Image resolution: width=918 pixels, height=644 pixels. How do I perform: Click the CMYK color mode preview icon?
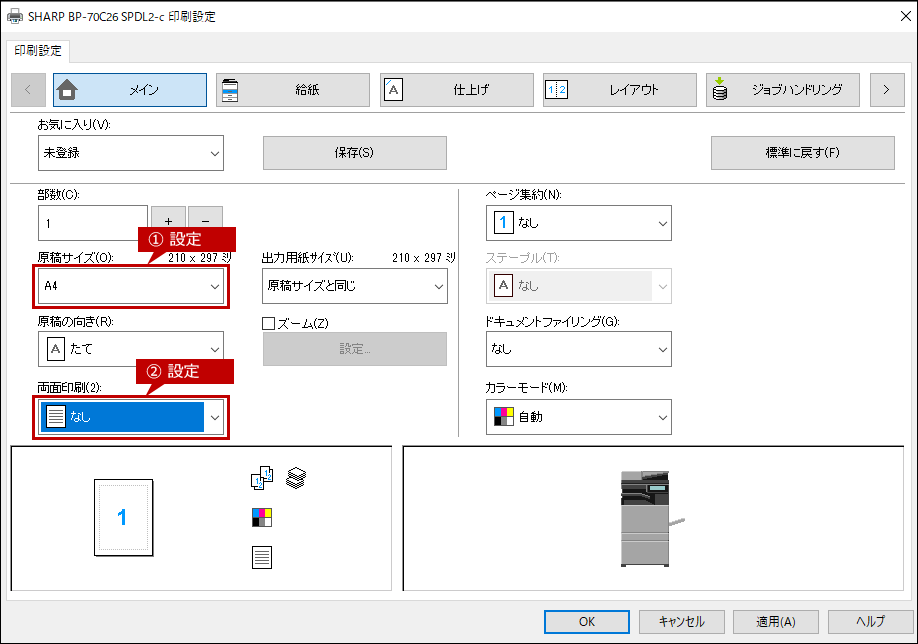coord(262,518)
